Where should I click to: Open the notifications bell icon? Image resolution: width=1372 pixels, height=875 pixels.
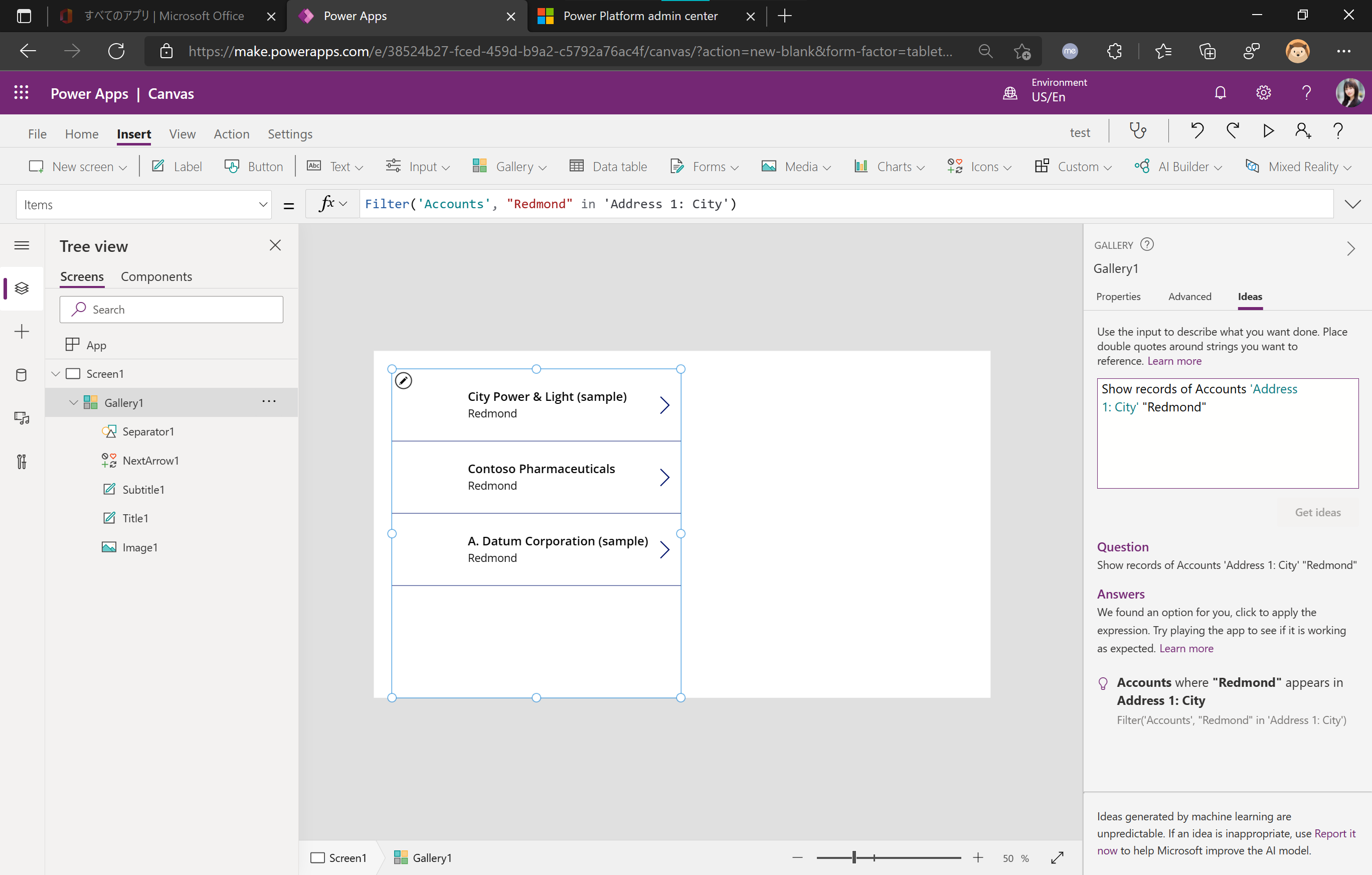[1220, 93]
